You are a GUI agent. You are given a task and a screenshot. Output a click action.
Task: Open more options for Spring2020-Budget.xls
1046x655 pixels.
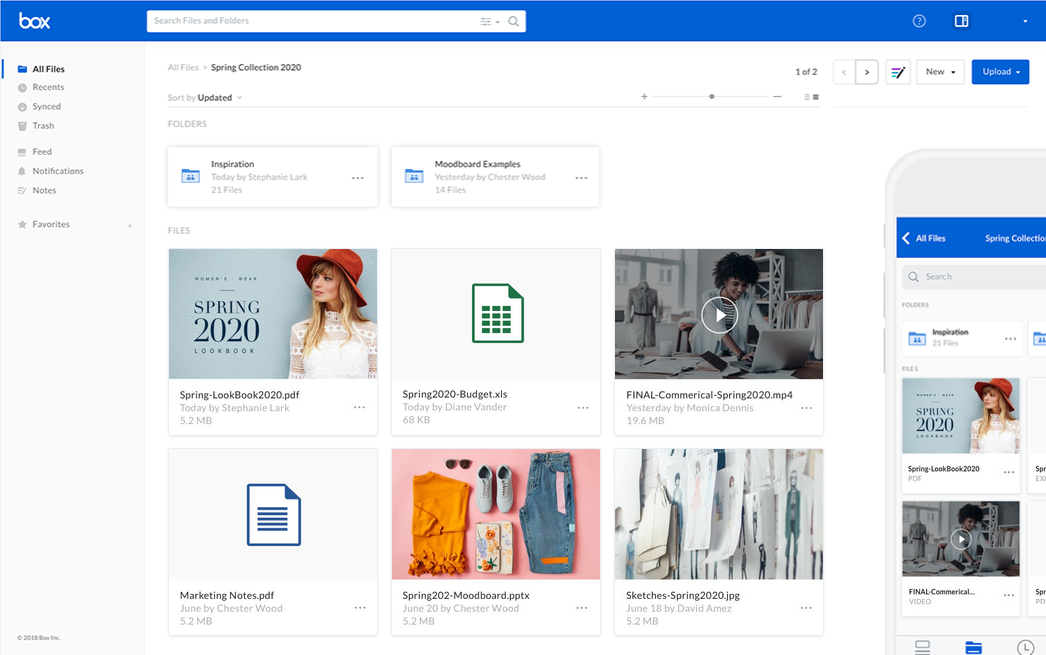click(x=582, y=408)
